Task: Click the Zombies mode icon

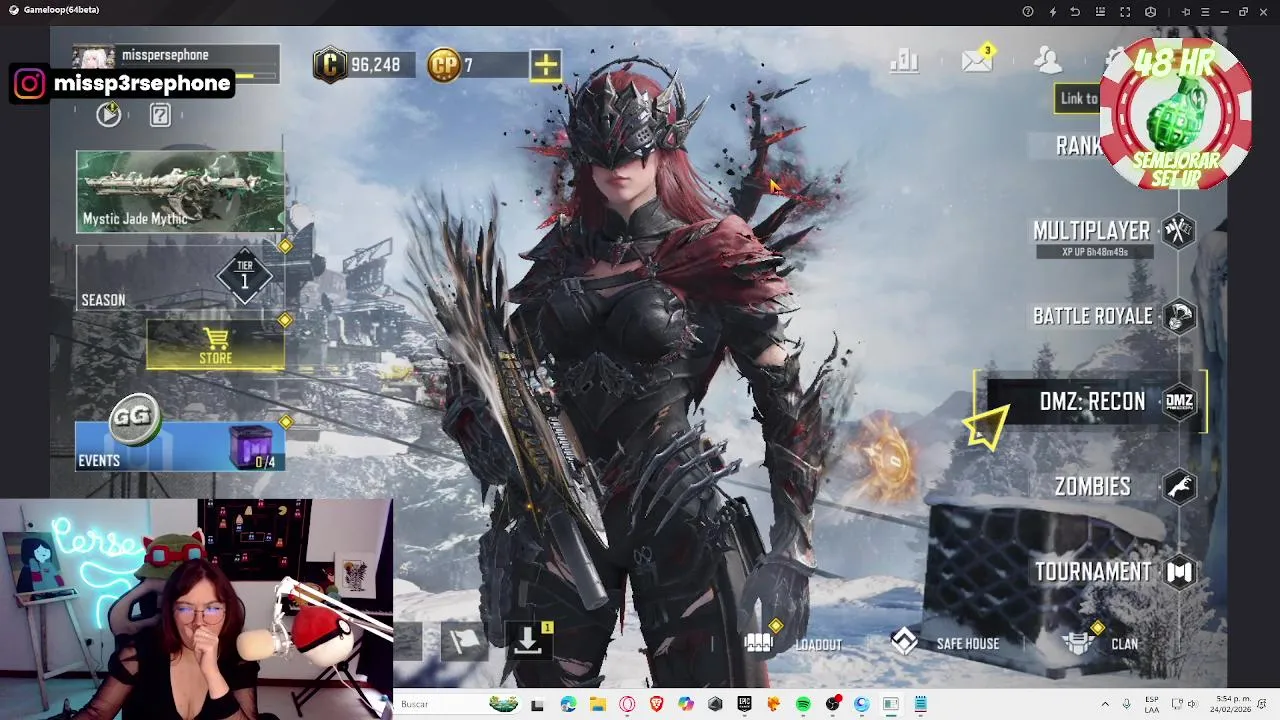Action: 1180,487
